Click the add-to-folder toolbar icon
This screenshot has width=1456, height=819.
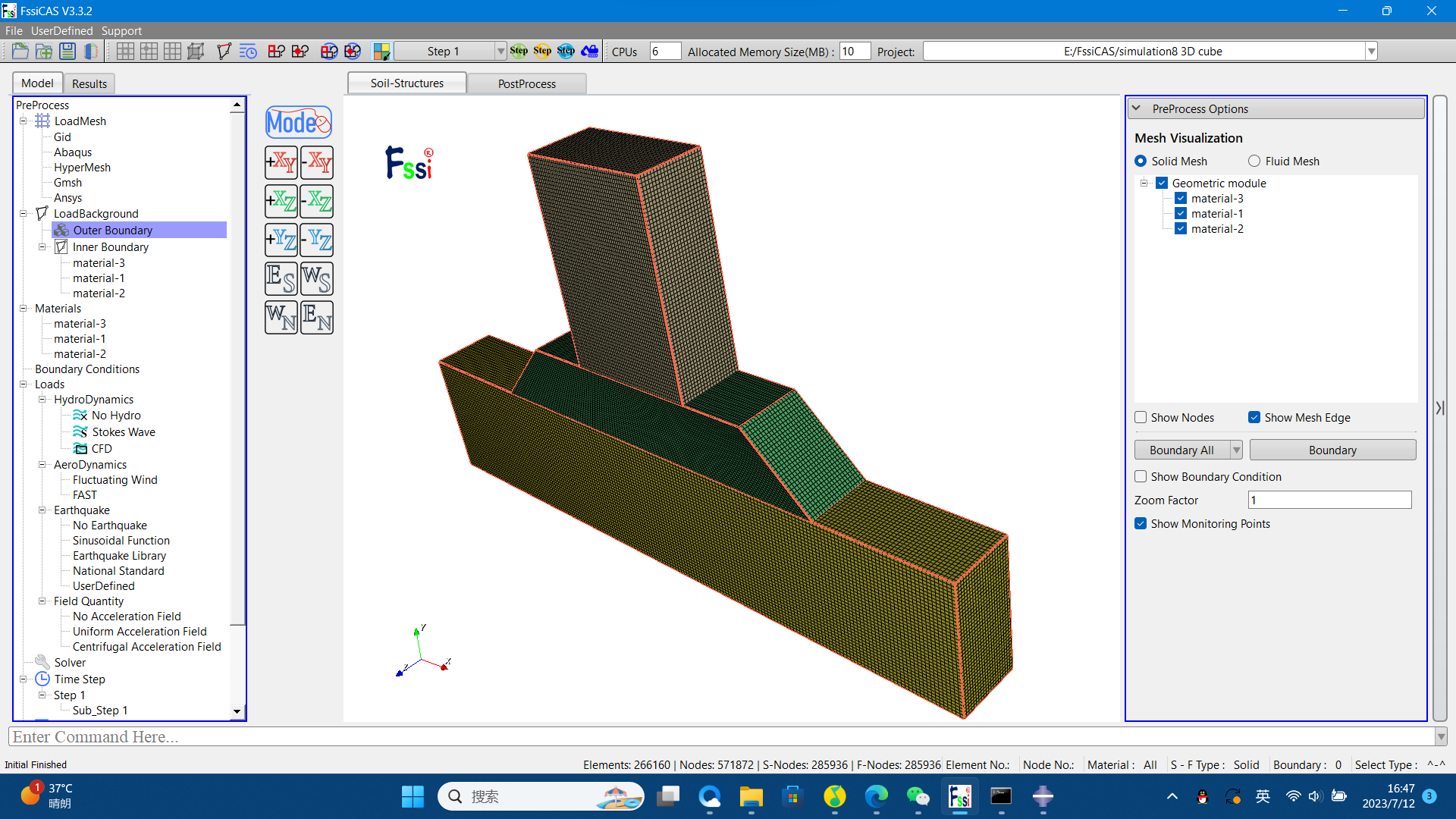click(x=44, y=51)
